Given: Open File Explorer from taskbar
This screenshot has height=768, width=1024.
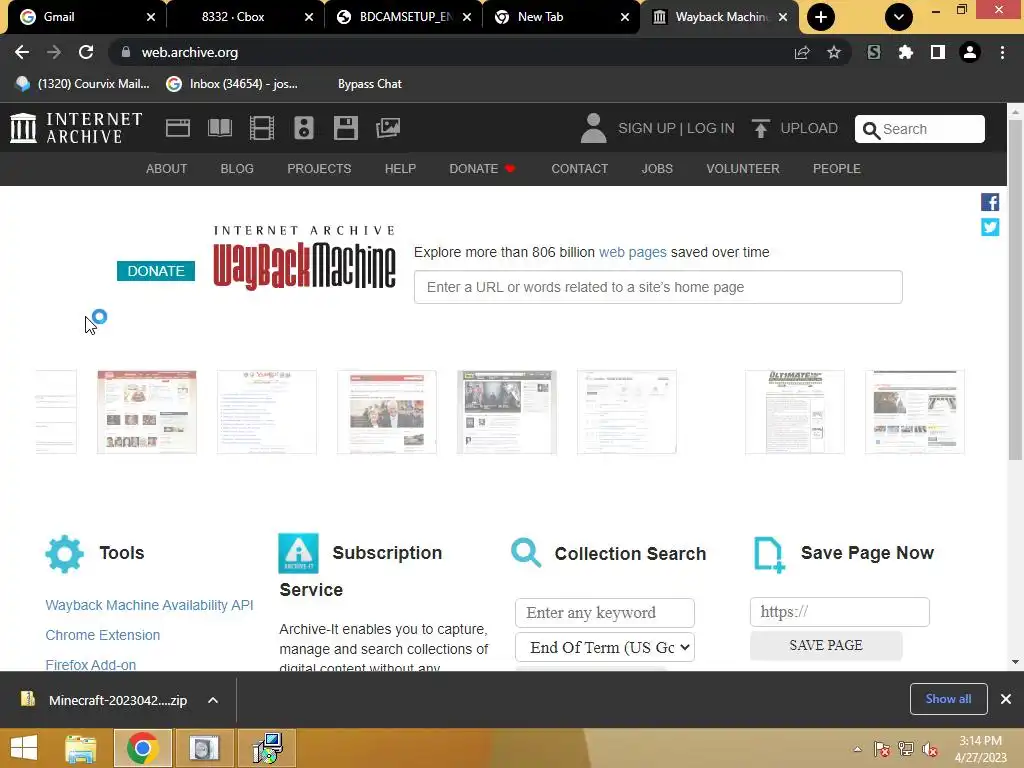Looking at the screenshot, I should pyautogui.click(x=80, y=748).
